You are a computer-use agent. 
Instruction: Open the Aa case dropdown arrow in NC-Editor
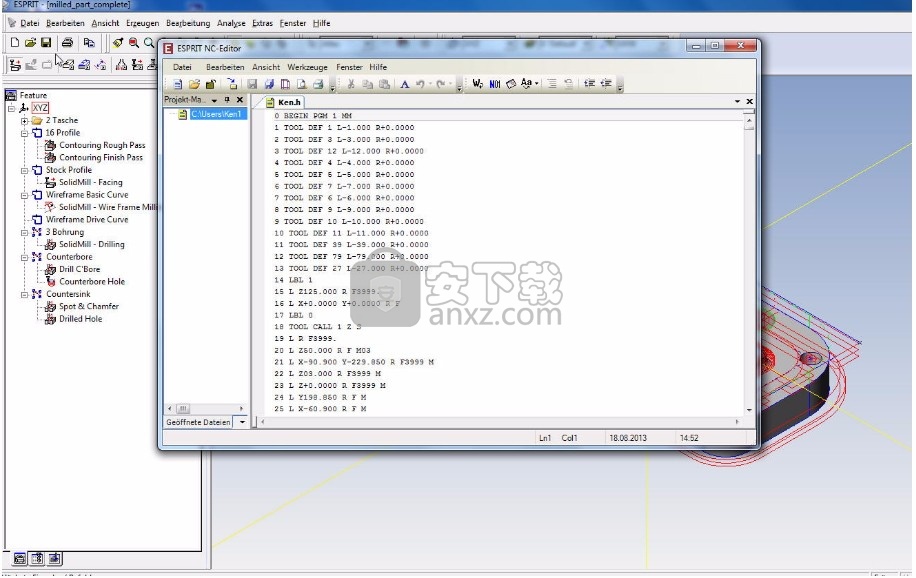click(536, 84)
